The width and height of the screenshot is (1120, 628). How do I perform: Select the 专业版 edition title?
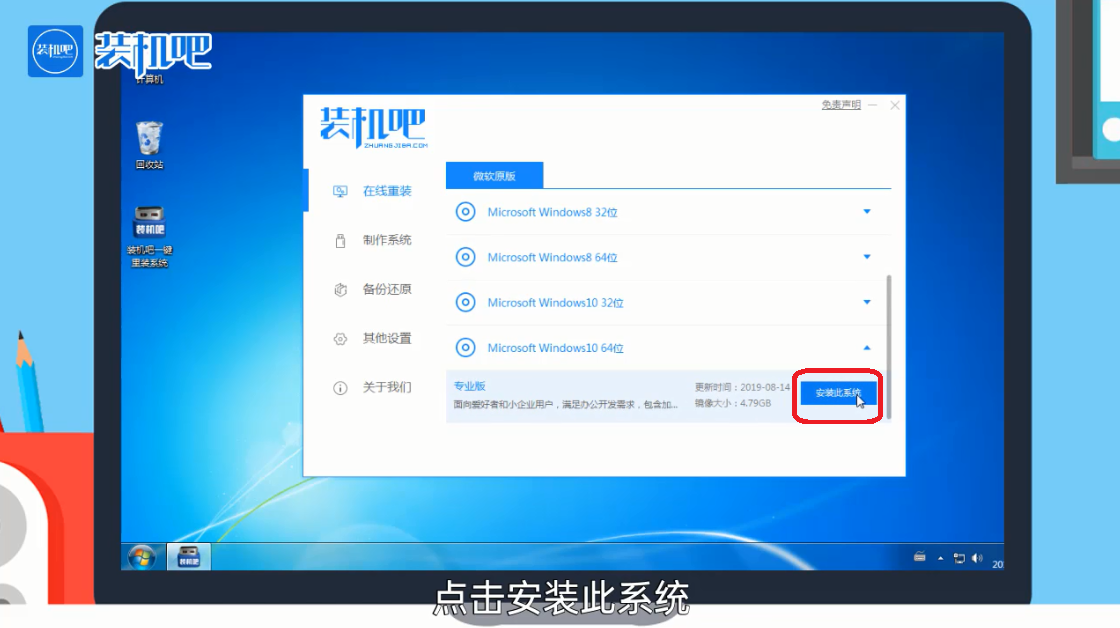click(x=469, y=386)
